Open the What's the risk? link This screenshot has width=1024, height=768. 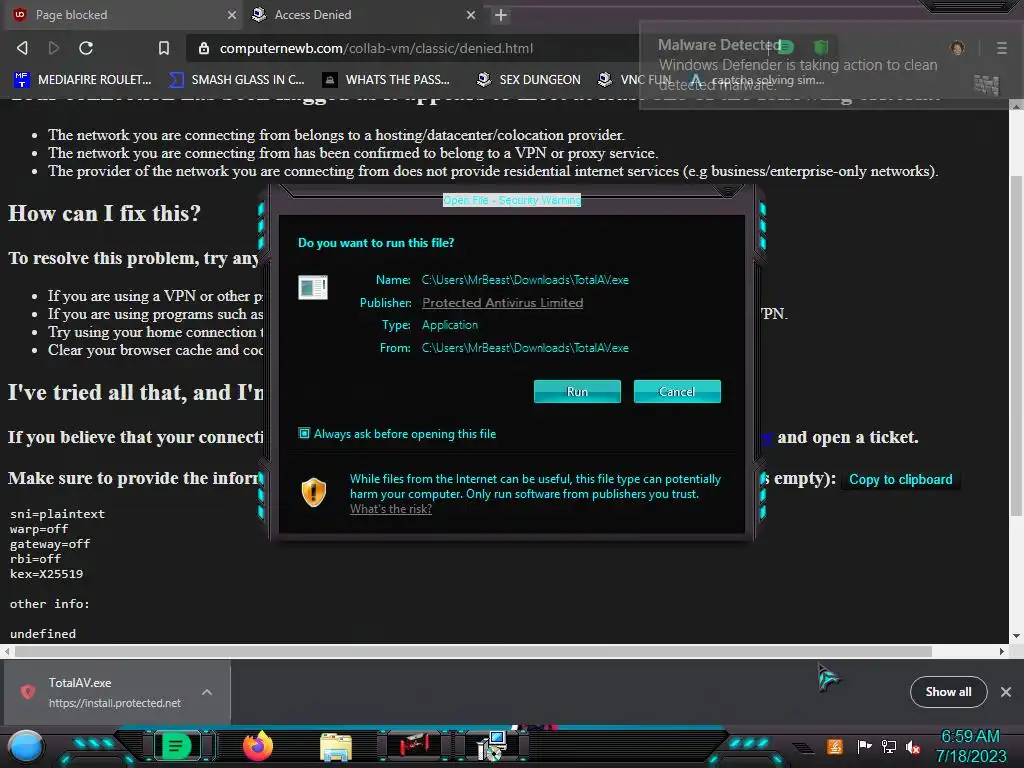point(391,509)
